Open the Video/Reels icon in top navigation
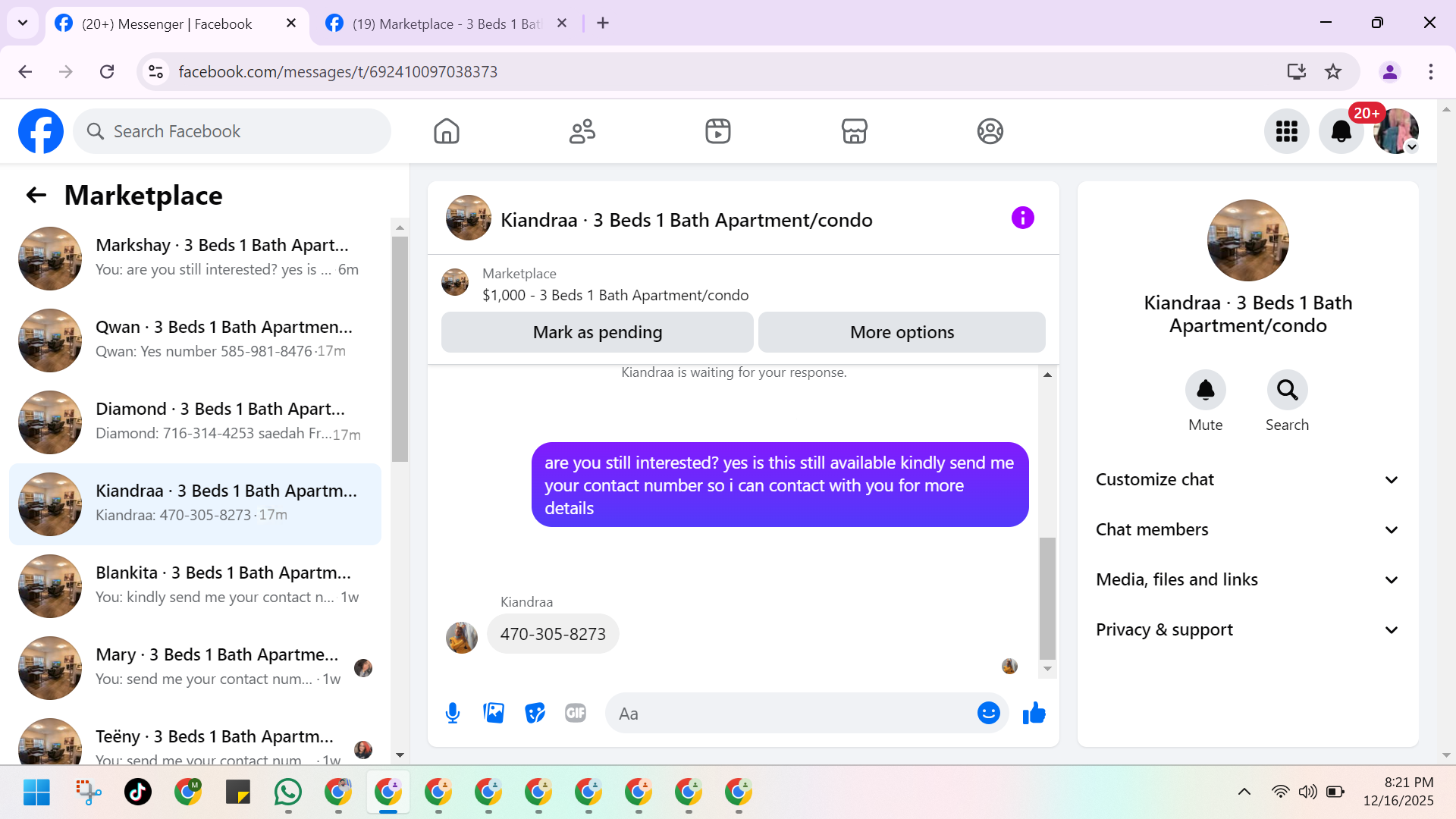 718,131
